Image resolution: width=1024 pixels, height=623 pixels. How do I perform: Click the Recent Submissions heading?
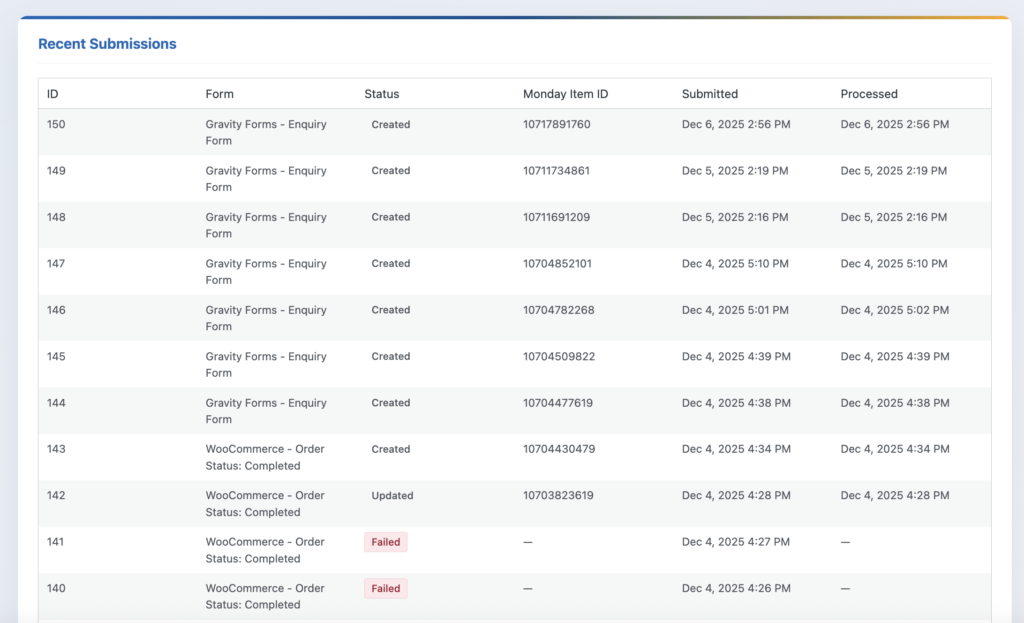pos(107,44)
